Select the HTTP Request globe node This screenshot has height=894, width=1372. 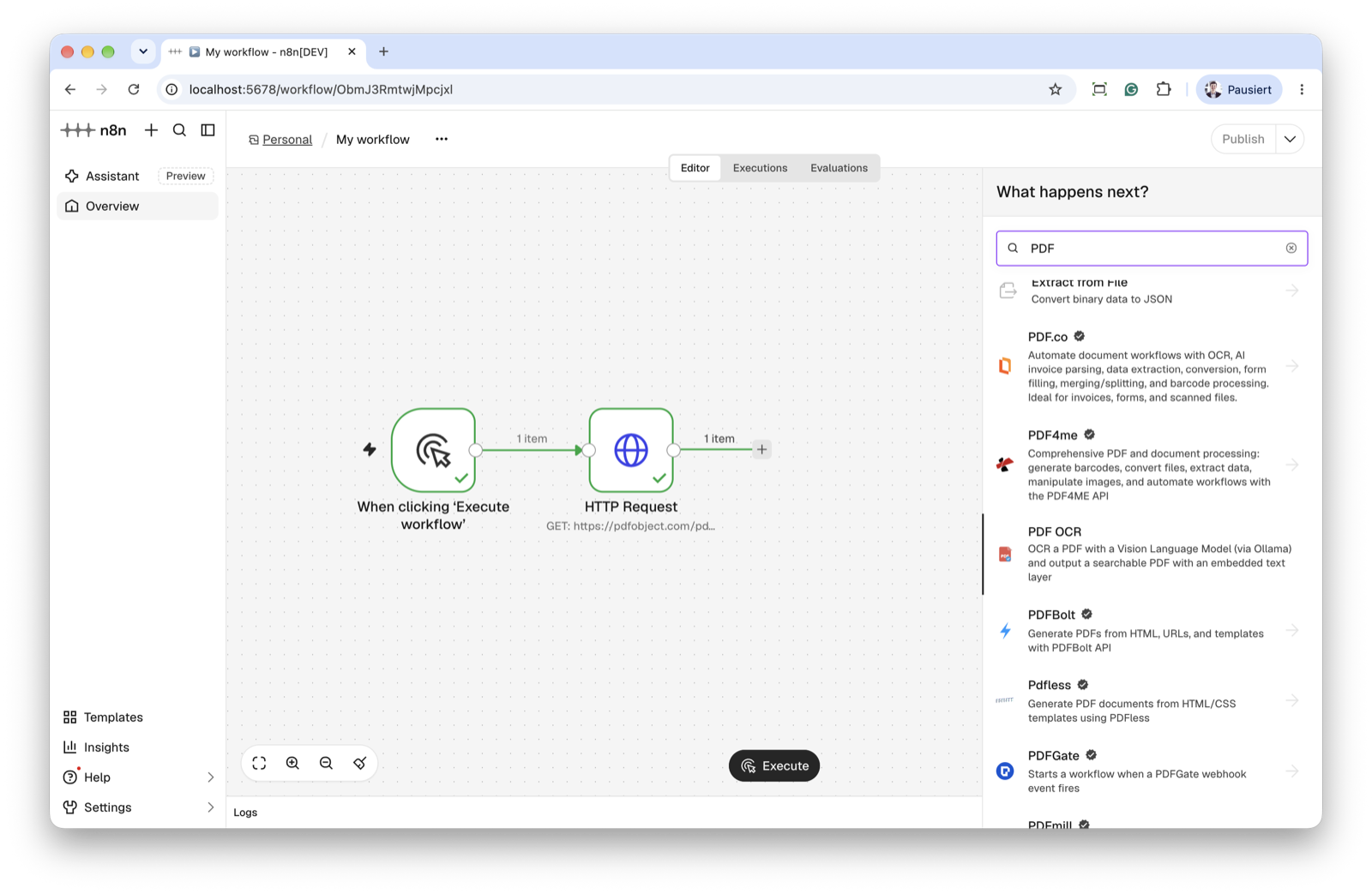point(631,450)
